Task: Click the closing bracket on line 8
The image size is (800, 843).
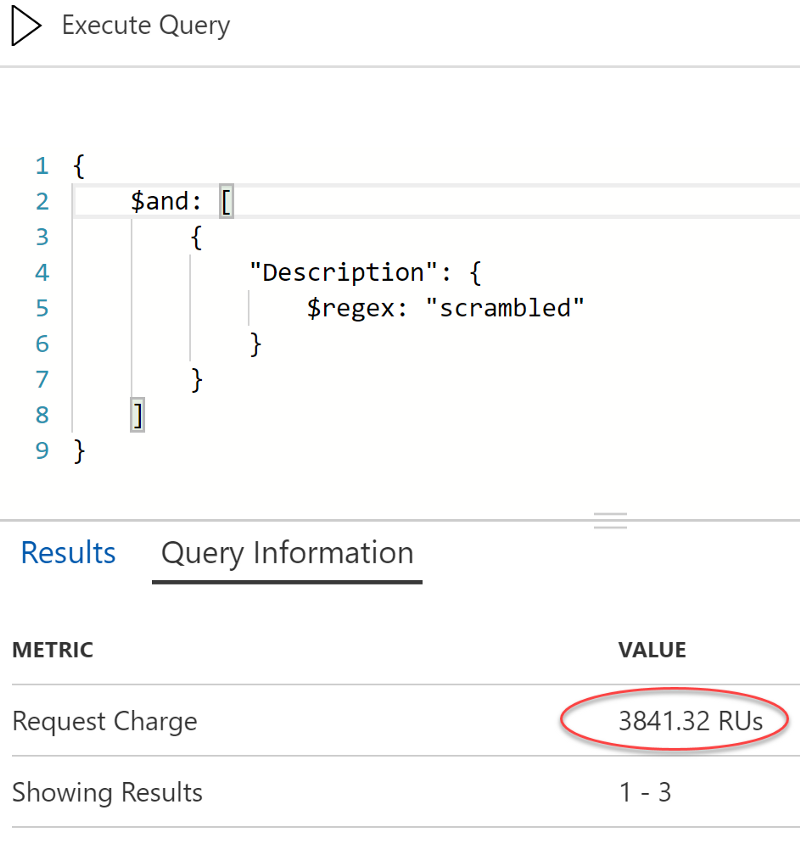Action: [x=136, y=414]
